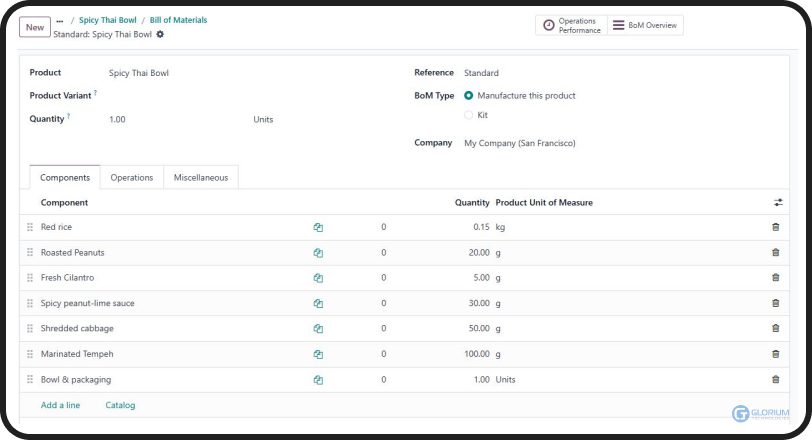Click the Product Unit of Measure header
This screenshot has height=440, width=812.
point(544,202)
